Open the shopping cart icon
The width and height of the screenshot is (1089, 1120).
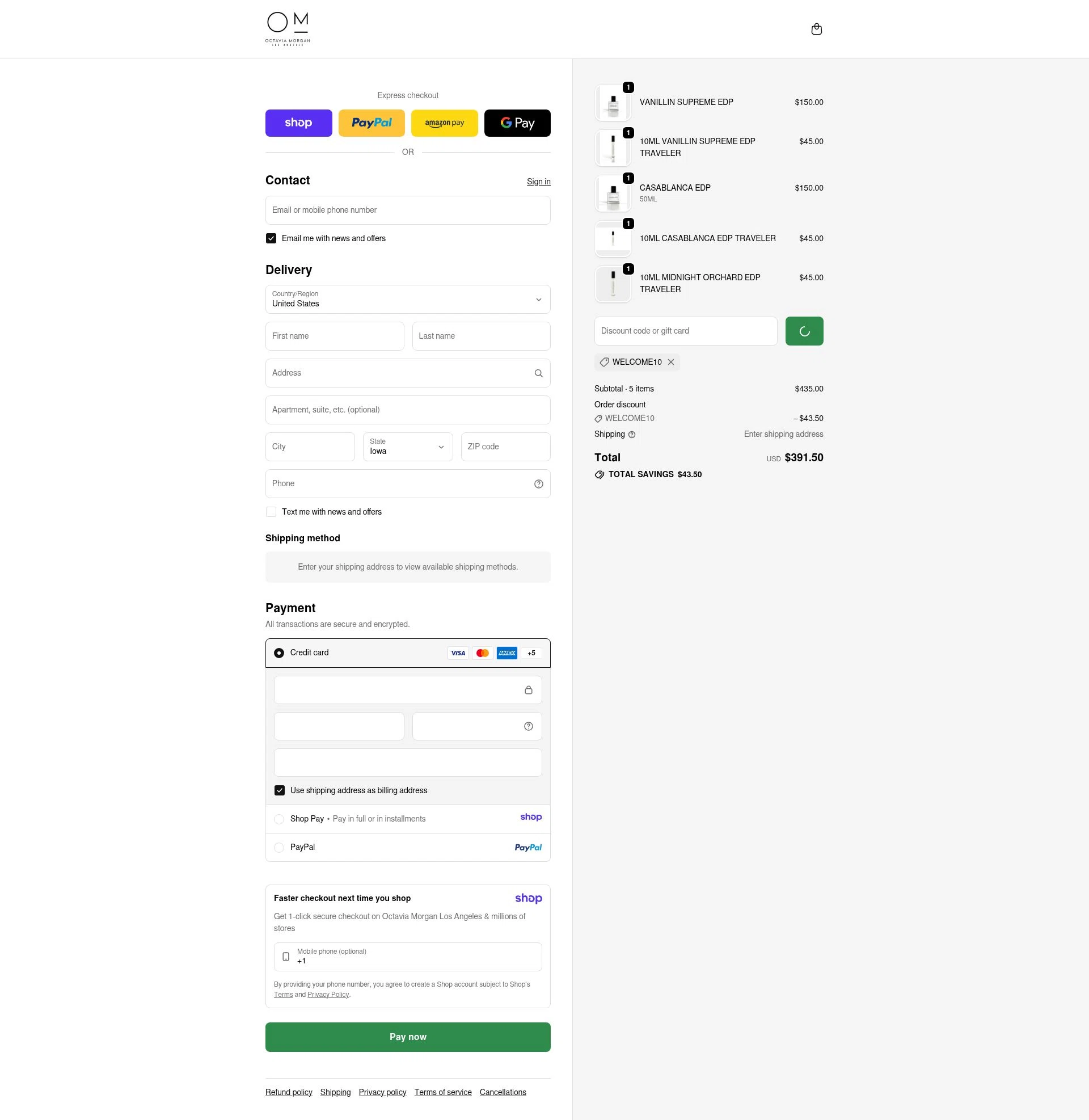pos(817,28)
